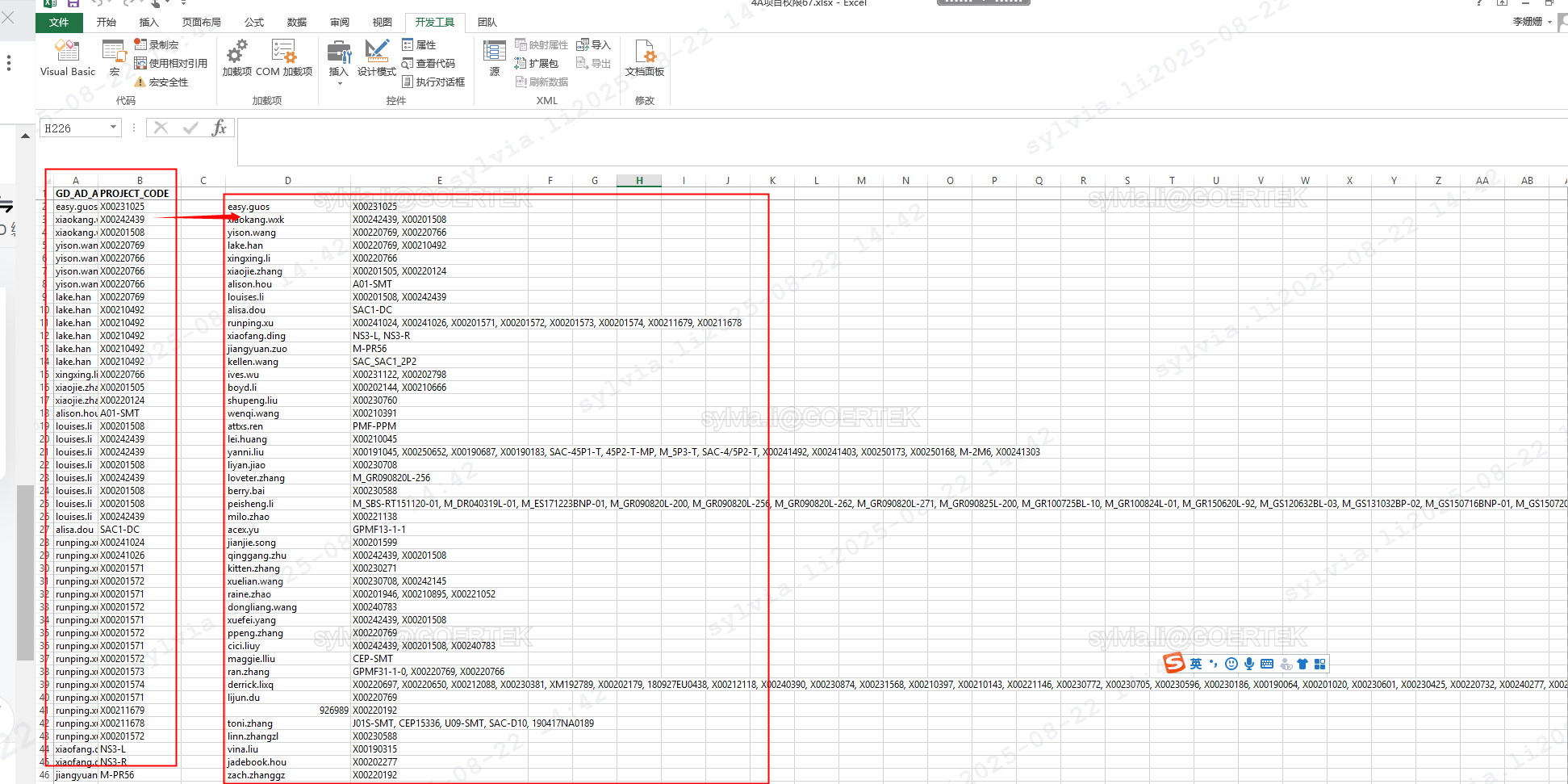Select cell alison.hou in column D
Image resolution: width=1568 pixels, height=784 pixels.
point(288,284)
